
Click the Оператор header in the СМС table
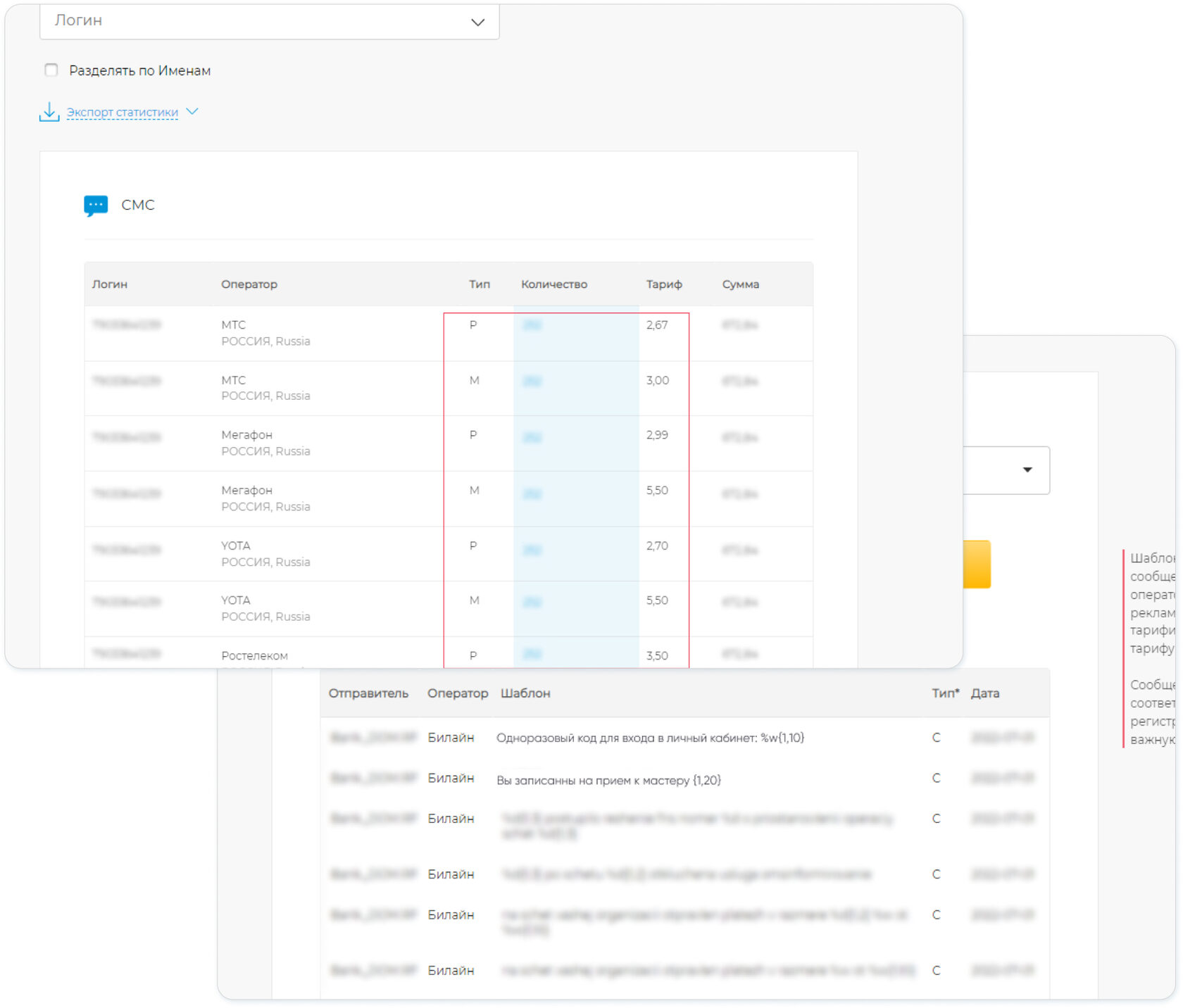[x=249, y=284]
